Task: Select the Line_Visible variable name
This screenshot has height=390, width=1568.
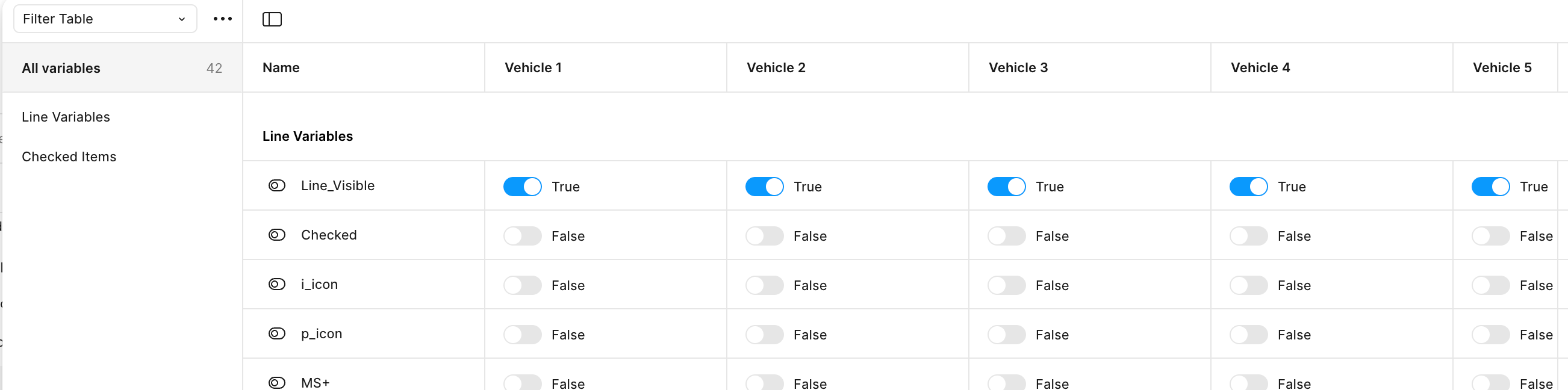Action: (x=338, y=185)
